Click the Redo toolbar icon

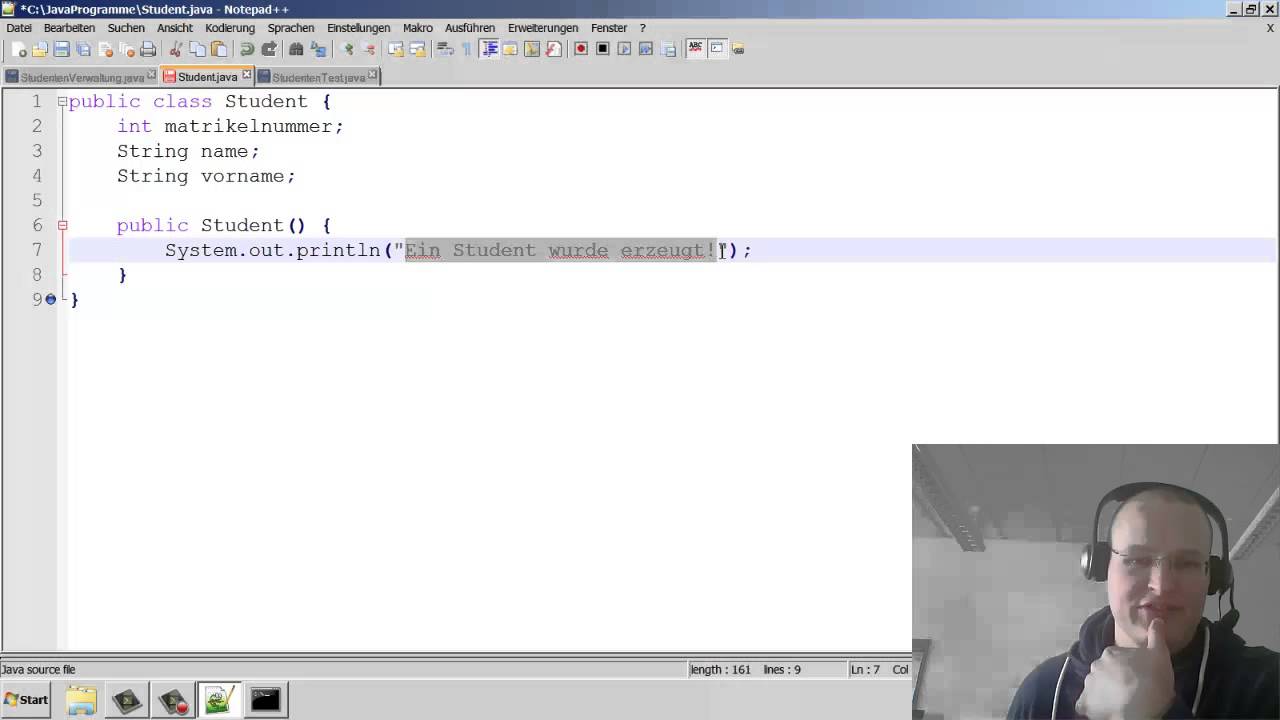click(269, 49)
